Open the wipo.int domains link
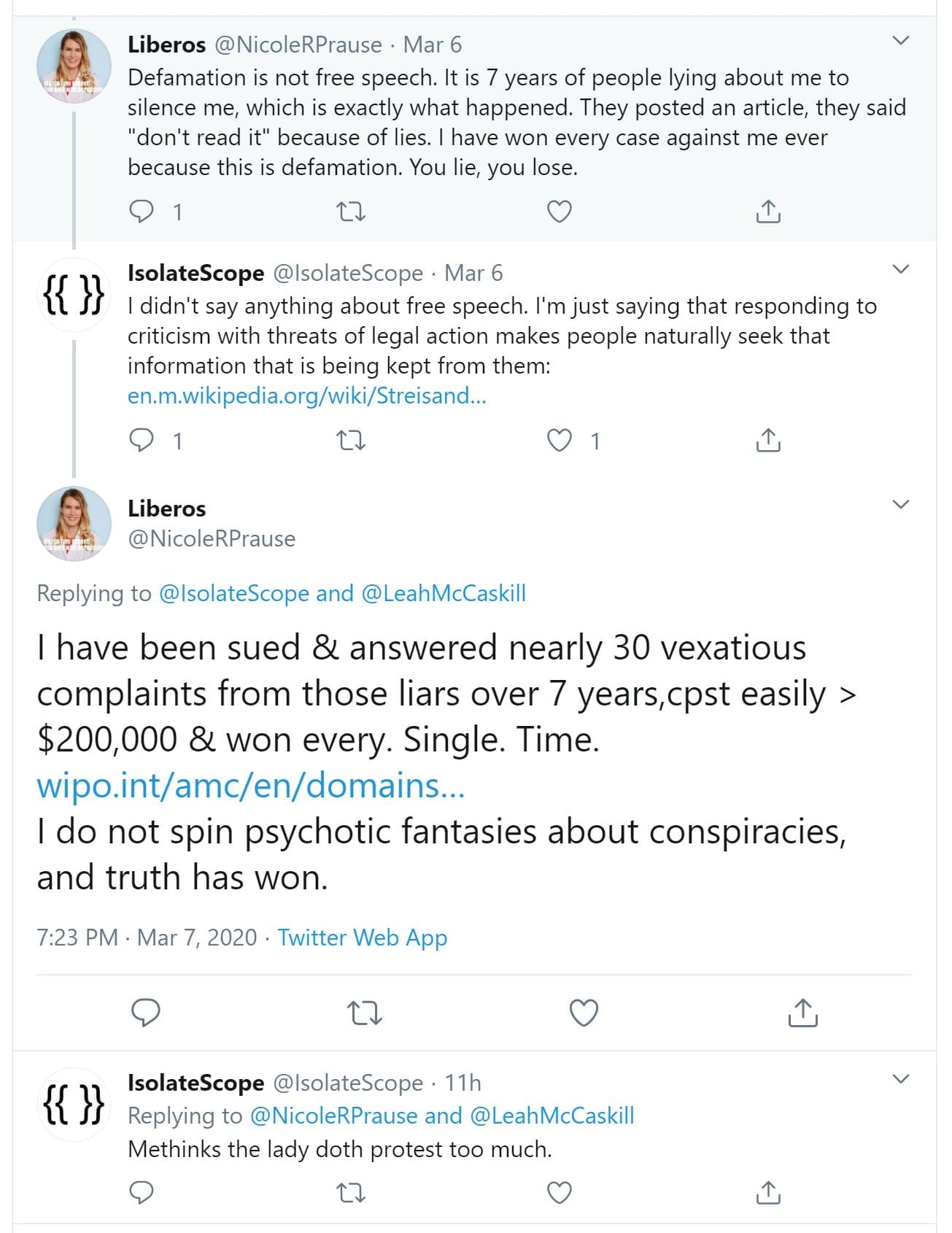The image size is (952, 1233). click(251, 786)
